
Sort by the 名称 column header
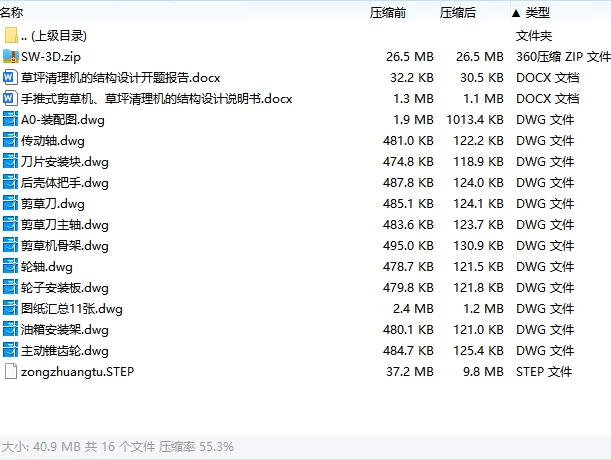pyautogui.click(x=11, y=12)
